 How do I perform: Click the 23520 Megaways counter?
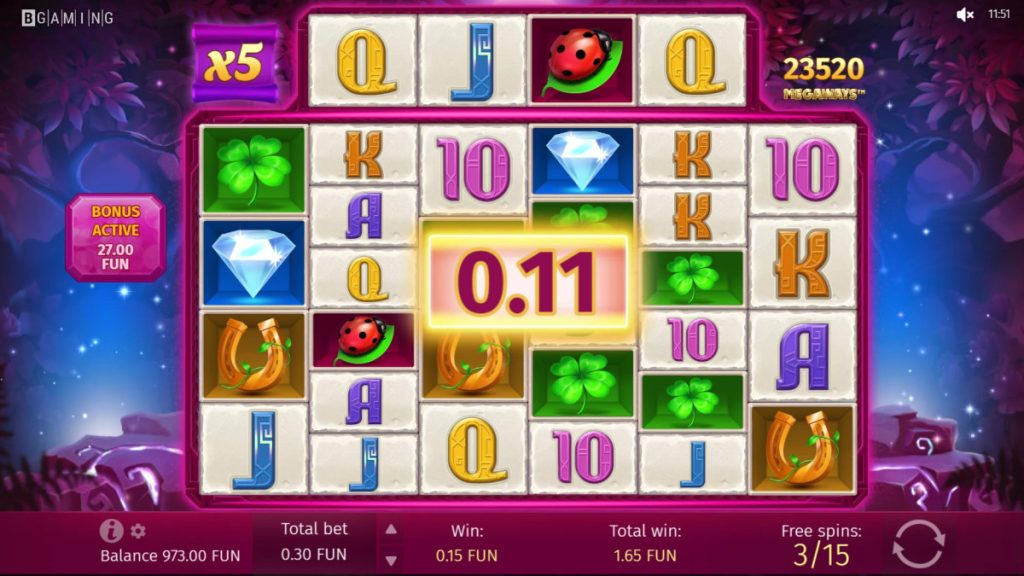click(823, 77)
